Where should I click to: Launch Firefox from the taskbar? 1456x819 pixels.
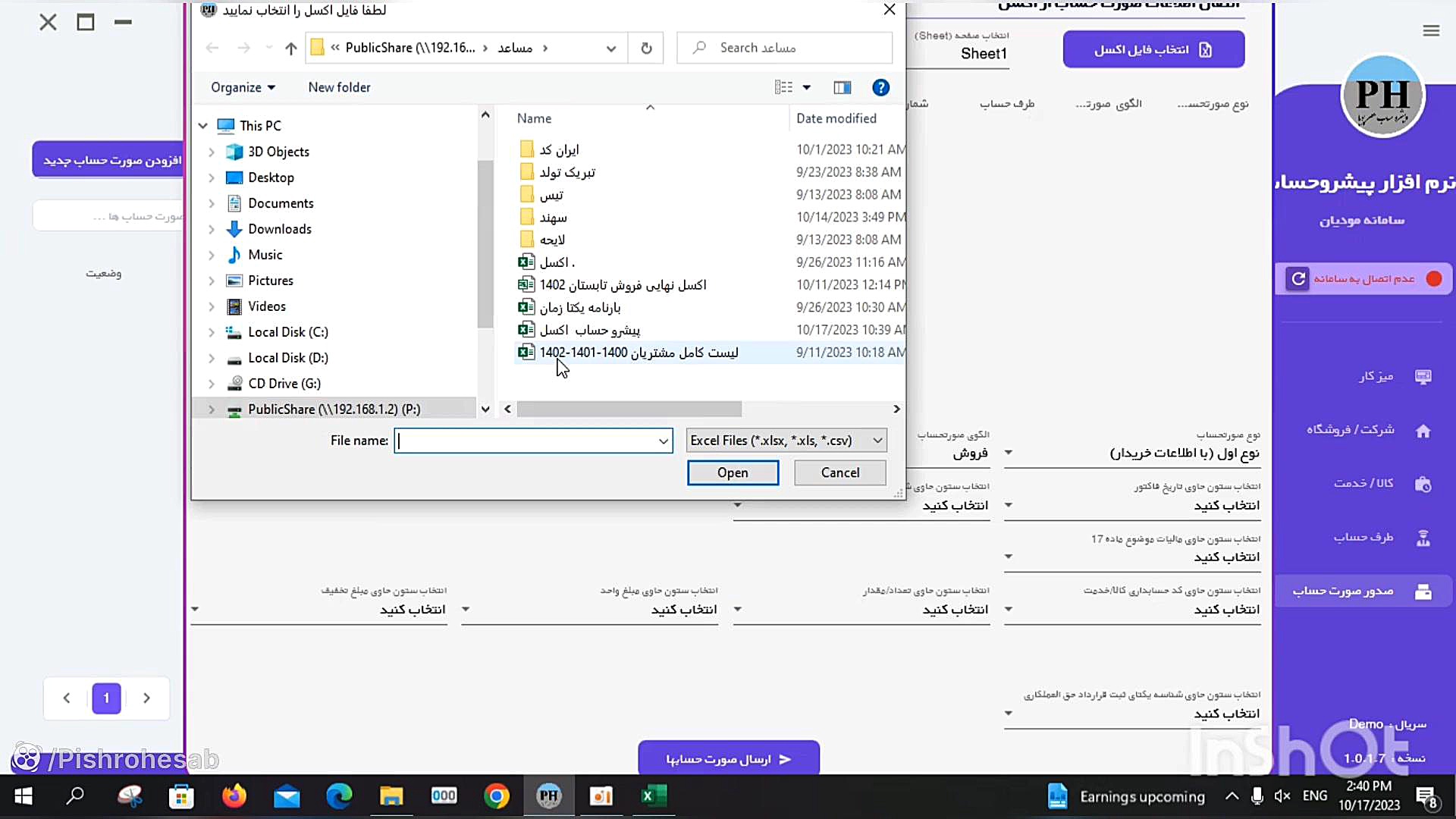[234, 796]
